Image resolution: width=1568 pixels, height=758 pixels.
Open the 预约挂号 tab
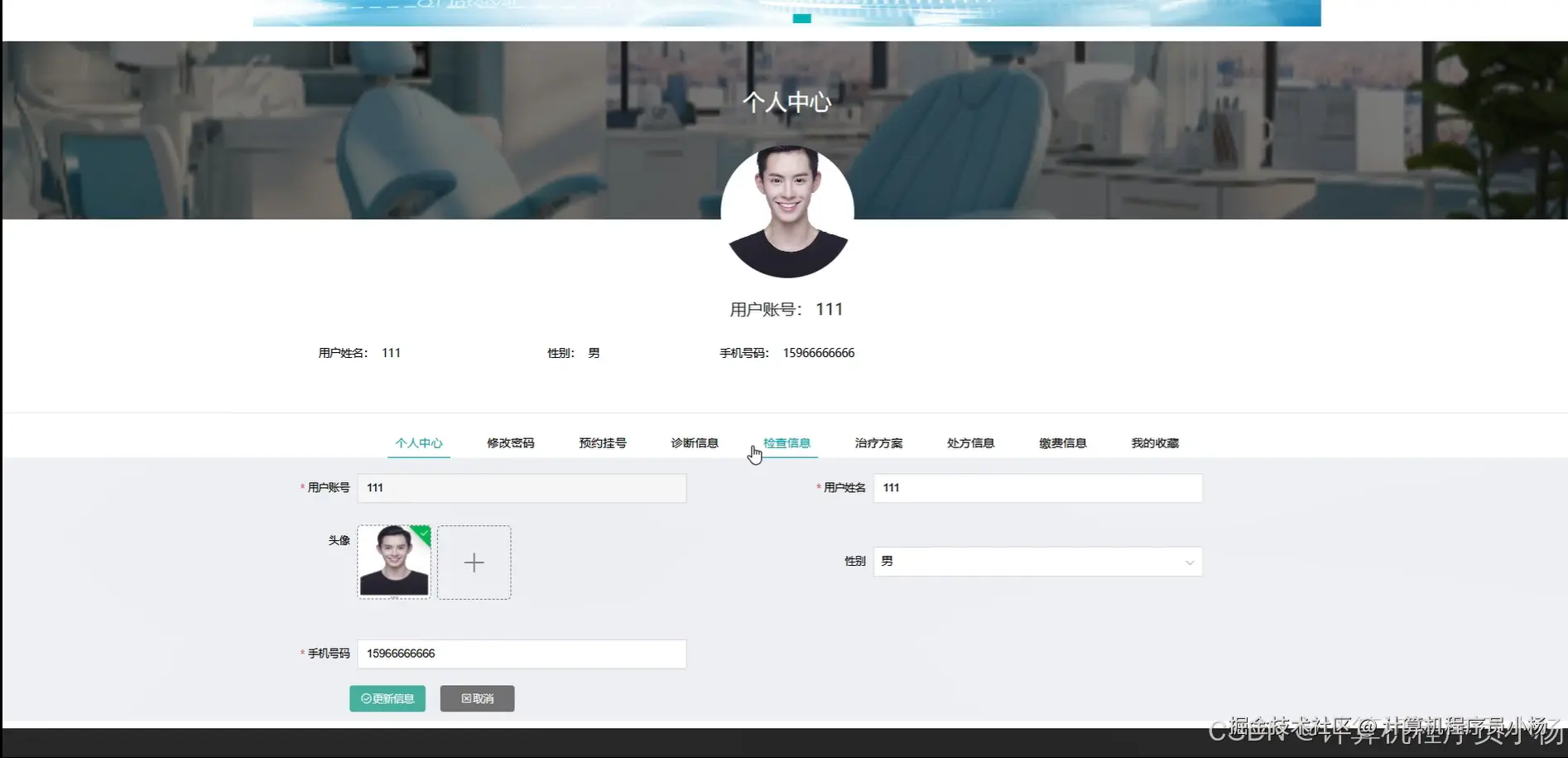pos(603,443)
